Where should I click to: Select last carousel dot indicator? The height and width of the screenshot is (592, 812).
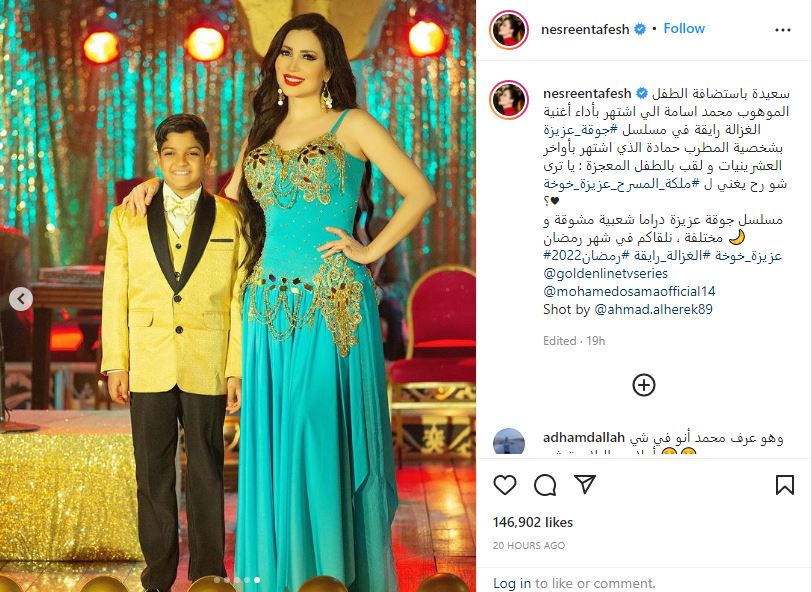pyautogui.click(x=257, y=580)
